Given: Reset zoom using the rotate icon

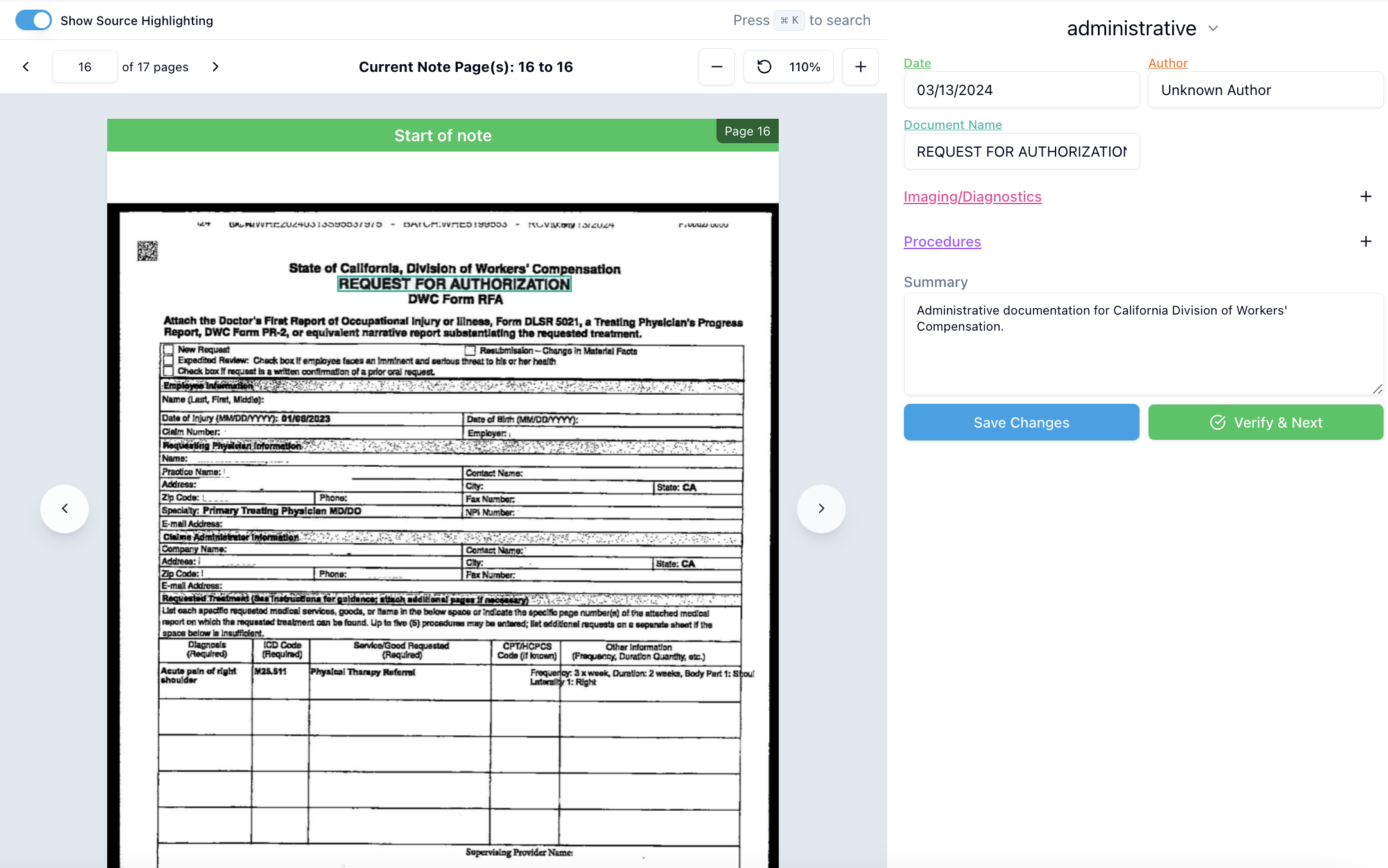Looking at the screenshot, I should pyautogui.click(x=764, y=67).
